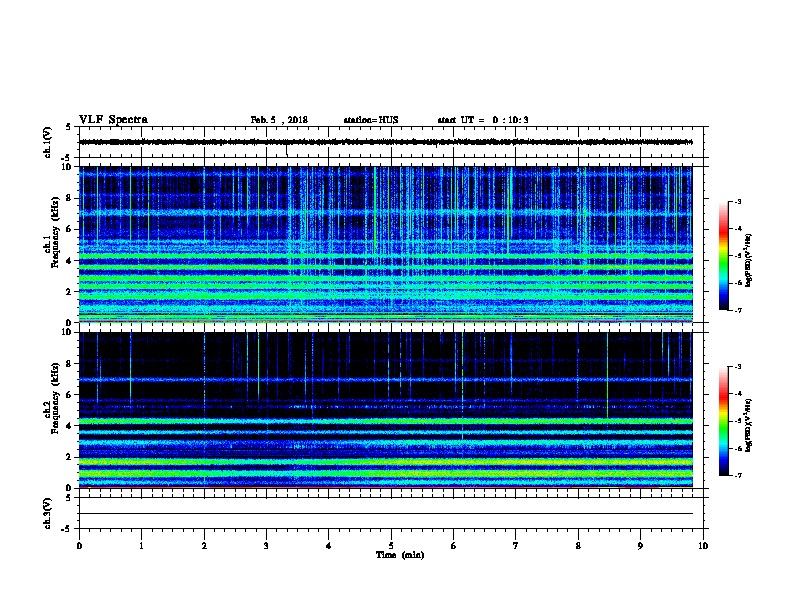This screenshot has width=792, height=612.
Task: Select the "ch.1(V)" waveform axis label
Action: (48, 142)
